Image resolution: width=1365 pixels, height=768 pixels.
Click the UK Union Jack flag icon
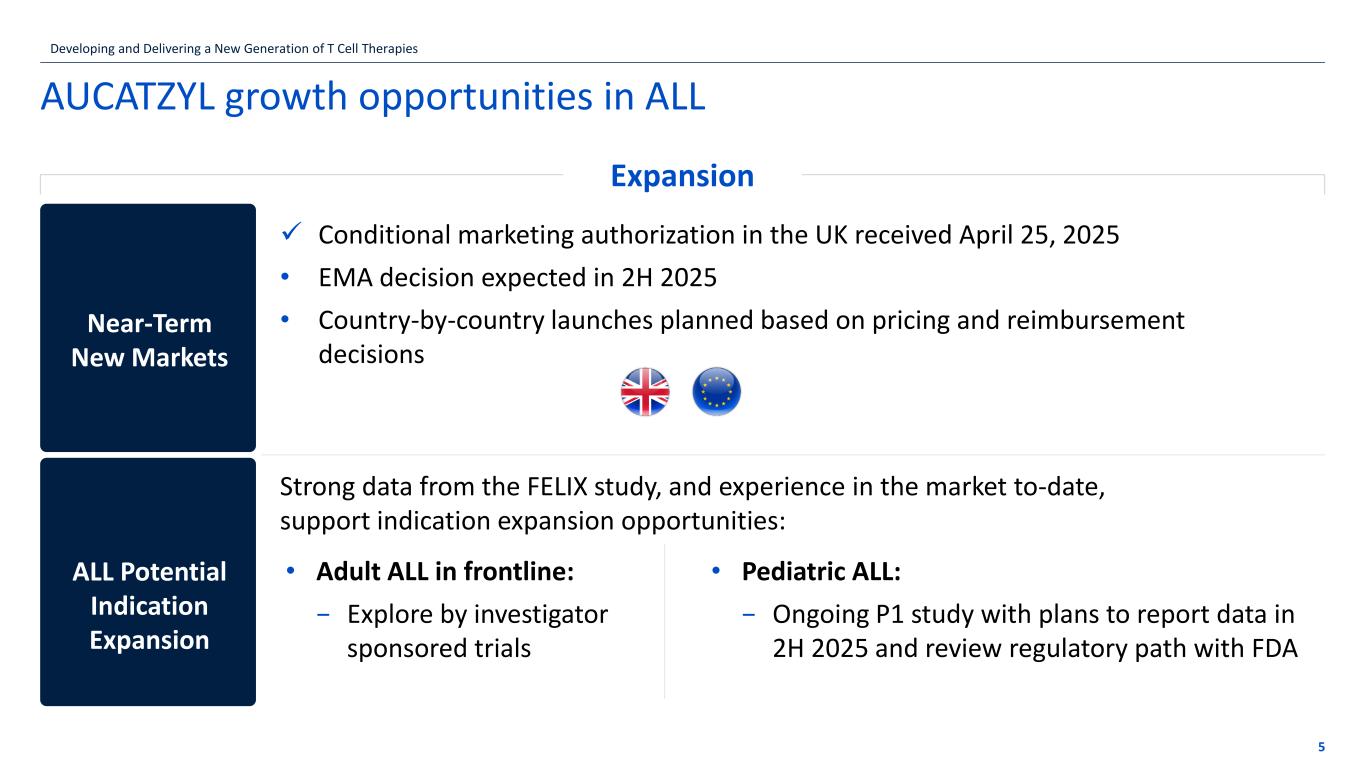pos(645,391)
